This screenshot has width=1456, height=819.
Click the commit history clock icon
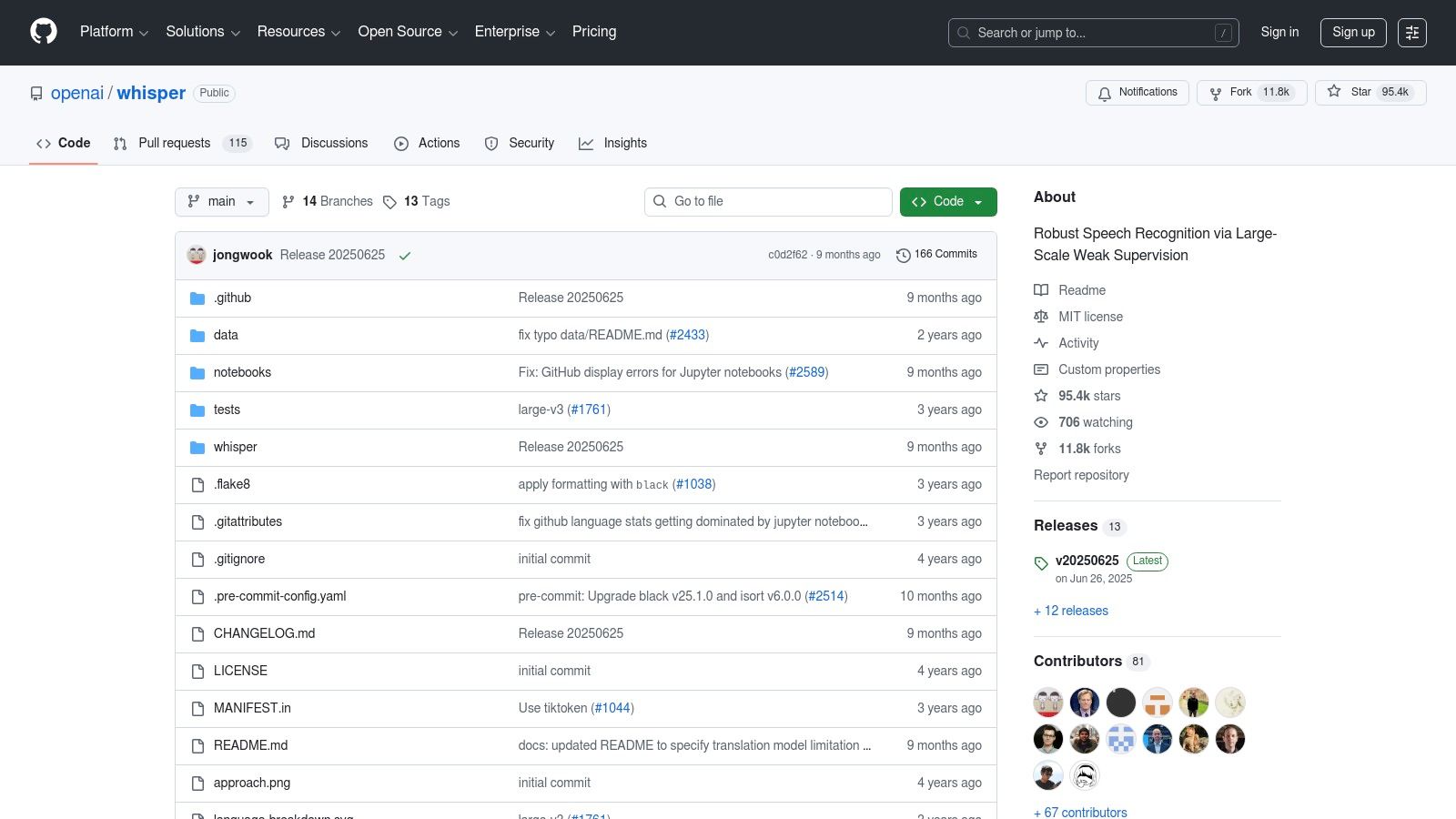tap(903, 256)
